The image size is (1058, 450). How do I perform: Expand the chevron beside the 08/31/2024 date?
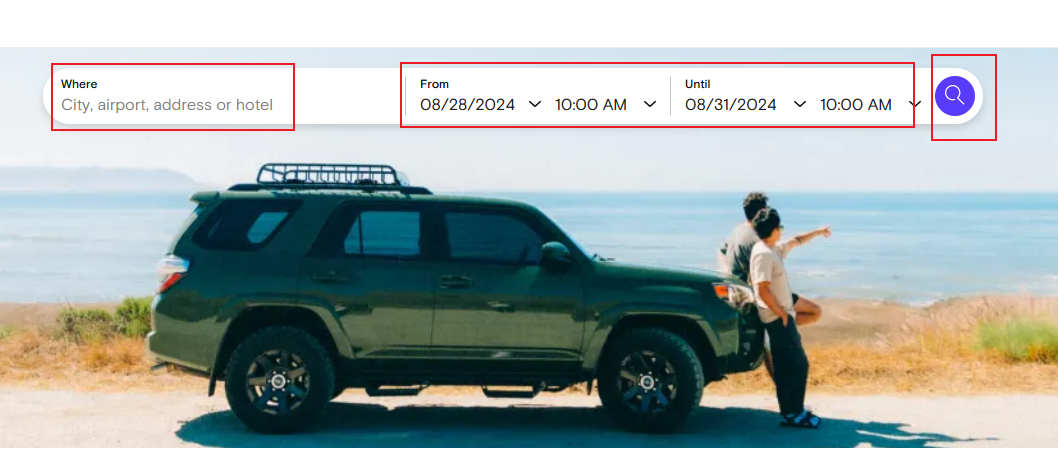click(800, 104)
